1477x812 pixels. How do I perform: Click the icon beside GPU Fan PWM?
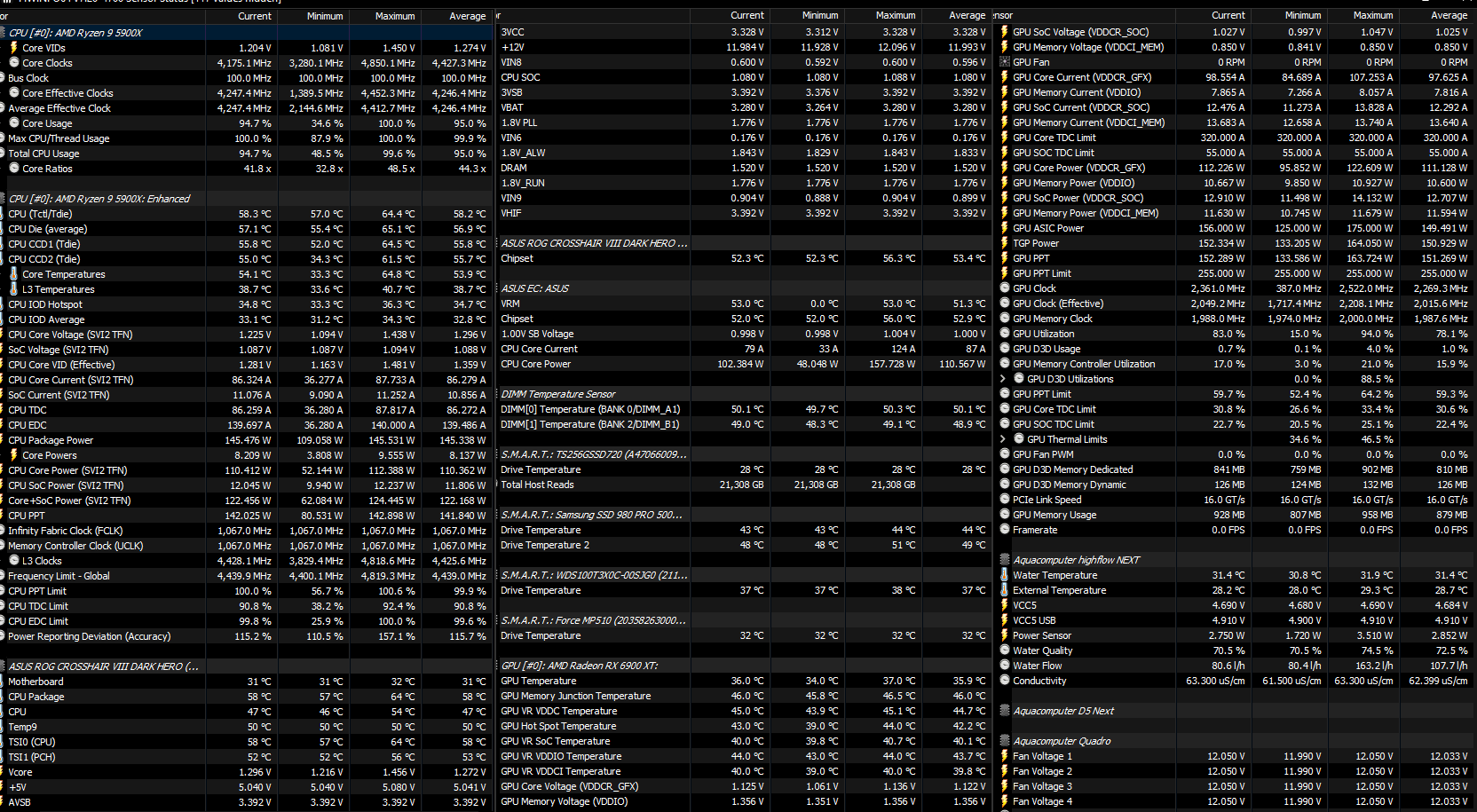pyautogui.click(x=1005, y=454)
